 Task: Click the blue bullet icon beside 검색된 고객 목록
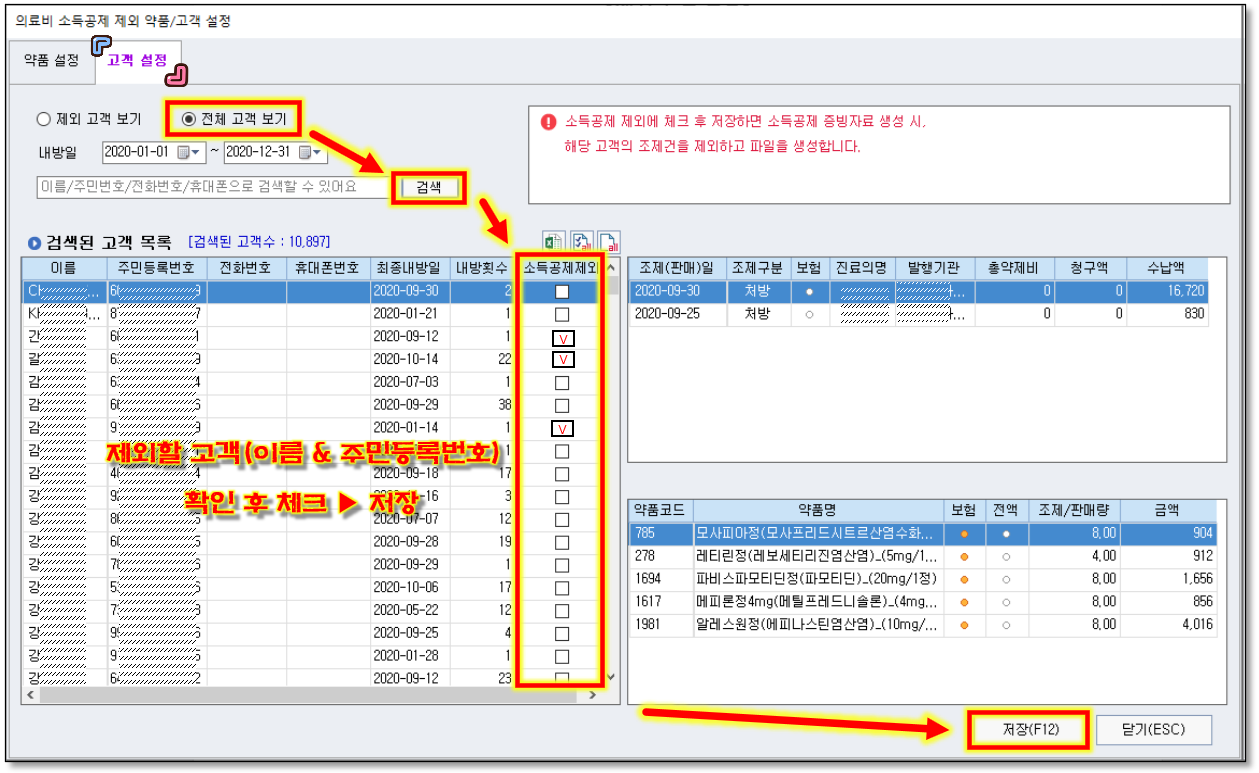35,242
